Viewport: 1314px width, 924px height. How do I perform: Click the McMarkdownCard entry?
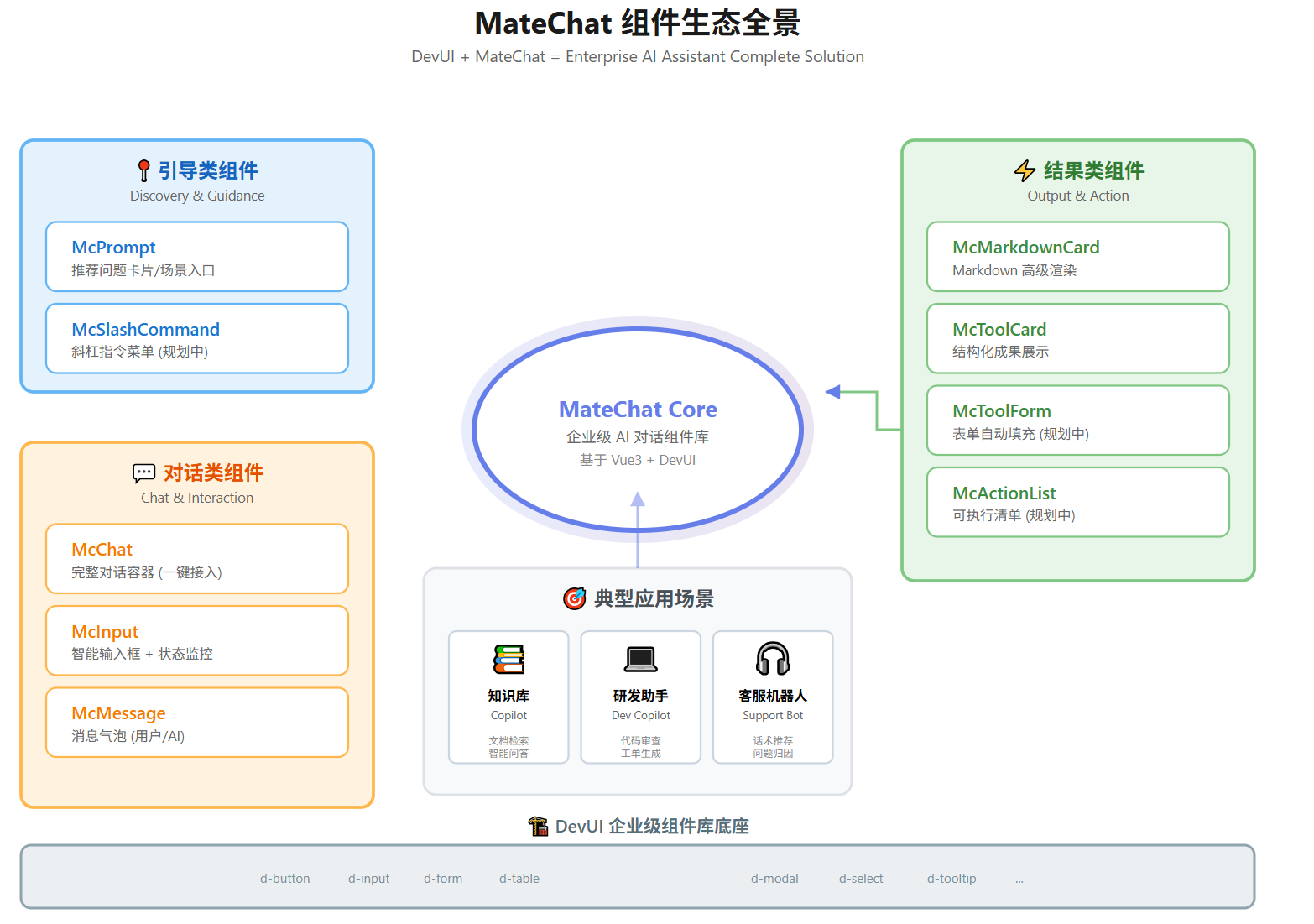pos(1077,256)
